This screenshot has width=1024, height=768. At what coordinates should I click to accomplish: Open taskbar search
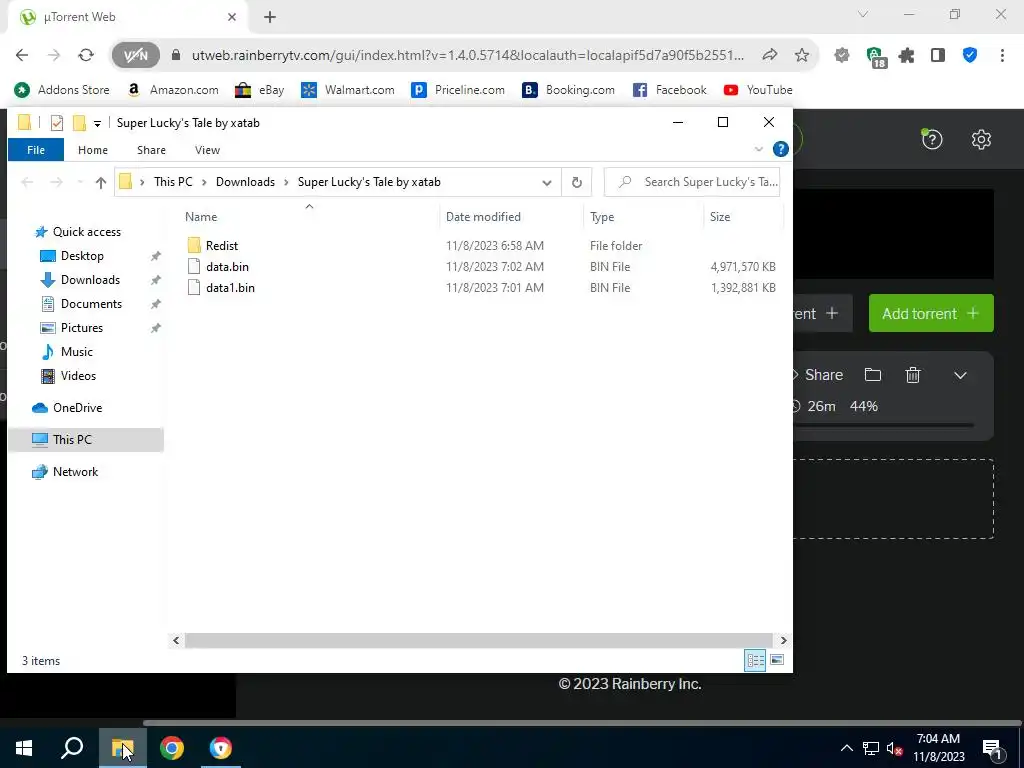[72, 748]
